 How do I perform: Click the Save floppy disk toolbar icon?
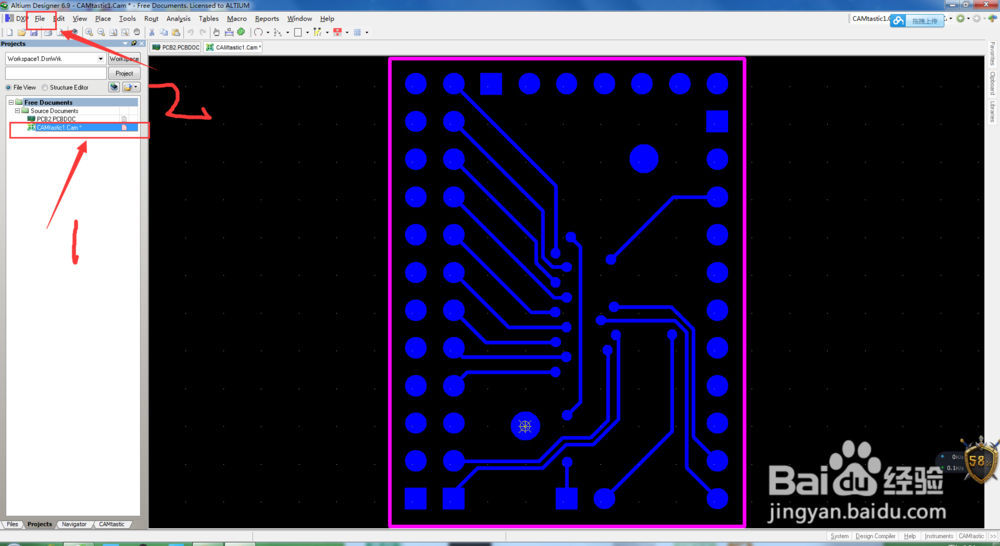click(x=34, y=32)
